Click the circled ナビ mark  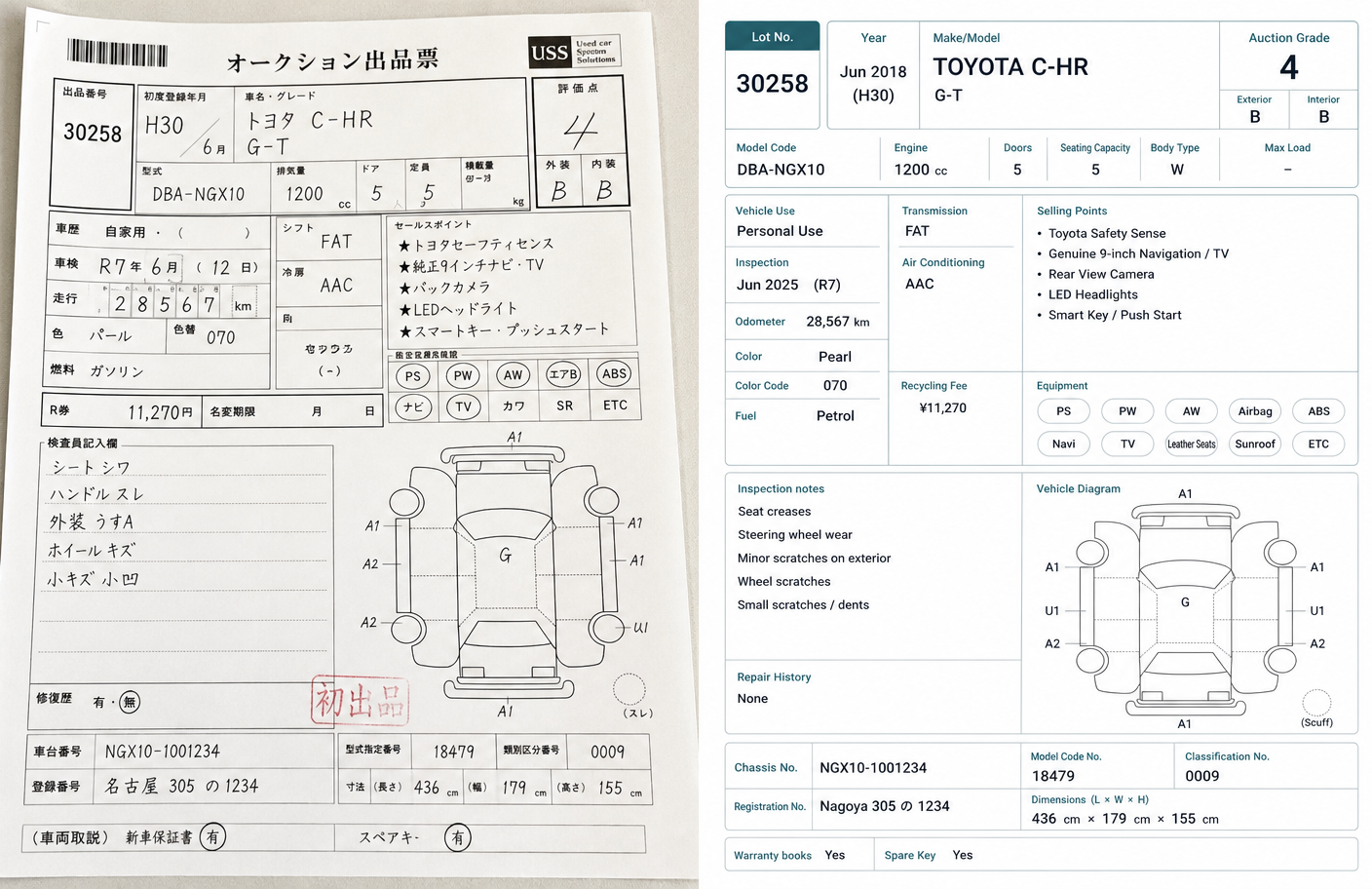[413, 406]
